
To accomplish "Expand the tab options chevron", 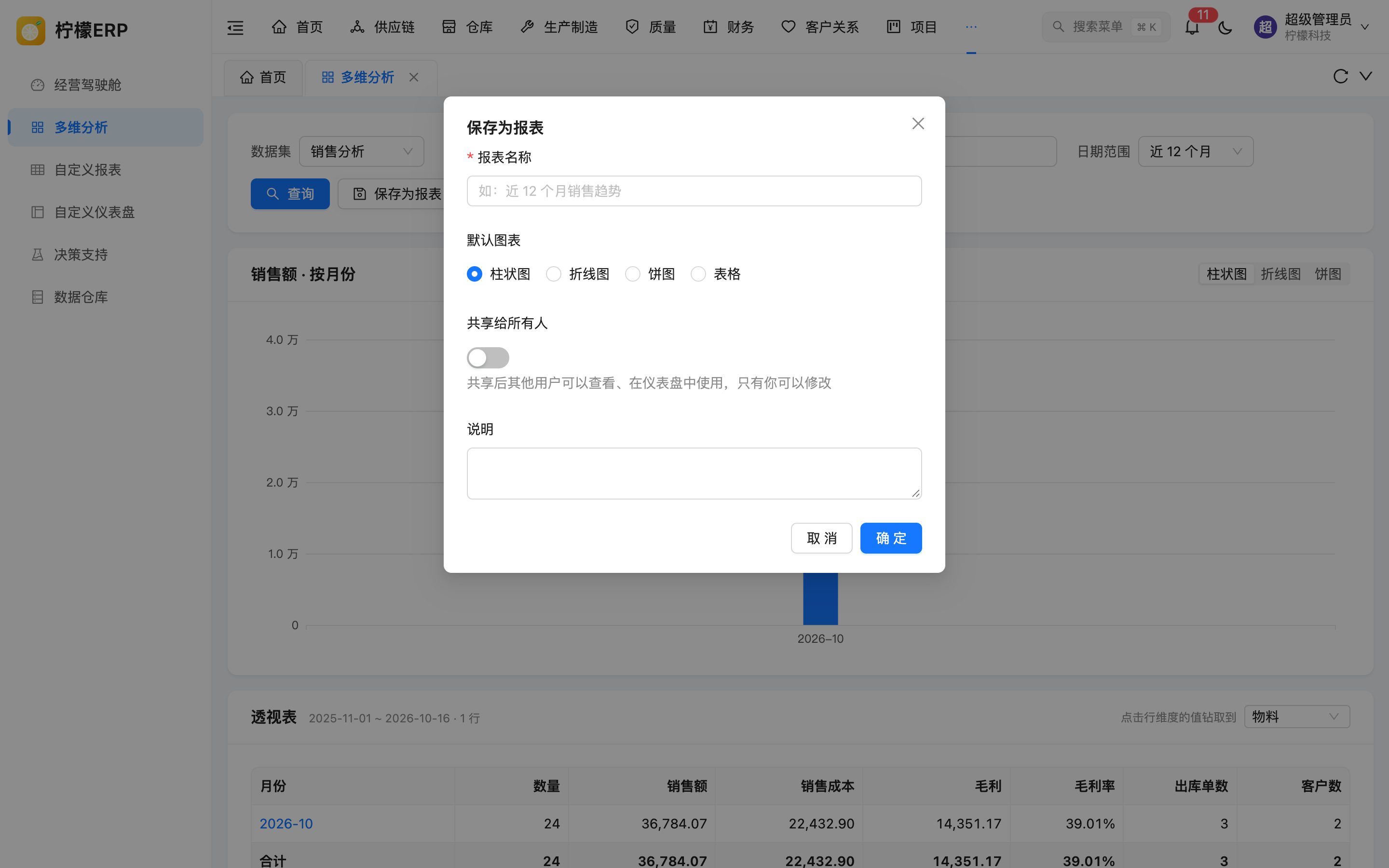I will pyautogui.click(x=1366, y=76).
